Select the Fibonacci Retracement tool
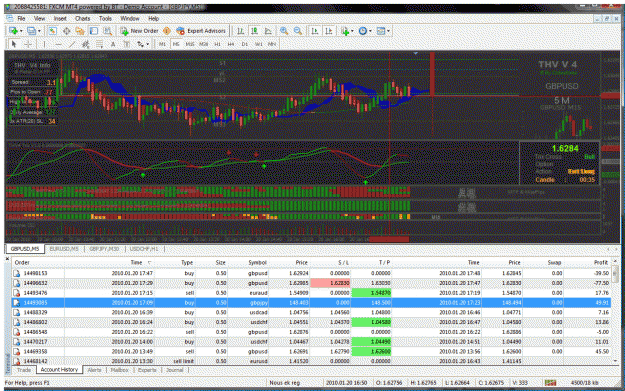Screen dimensions: 625x391 (x=99, y=44)
